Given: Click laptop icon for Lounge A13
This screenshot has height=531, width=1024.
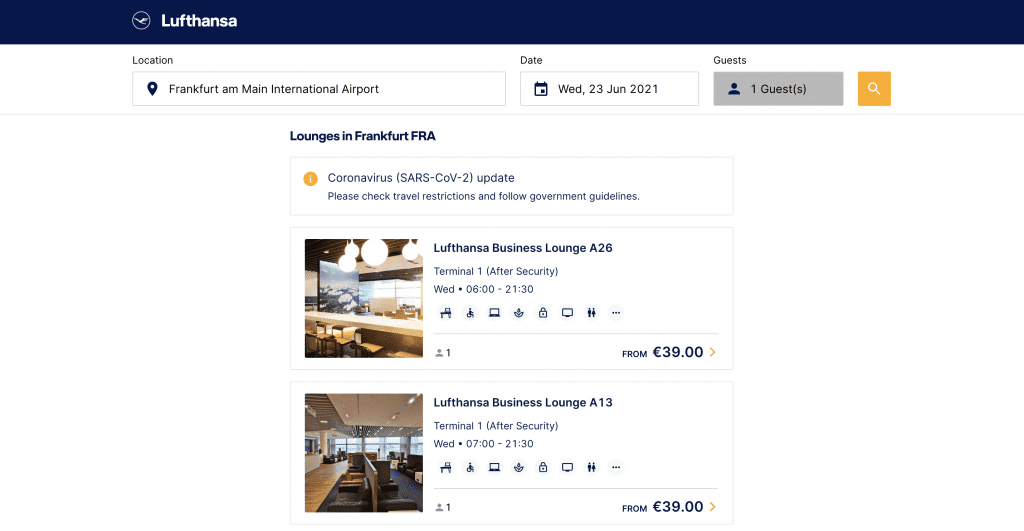Looking at the screenshot, I should (x=494, y=468).
